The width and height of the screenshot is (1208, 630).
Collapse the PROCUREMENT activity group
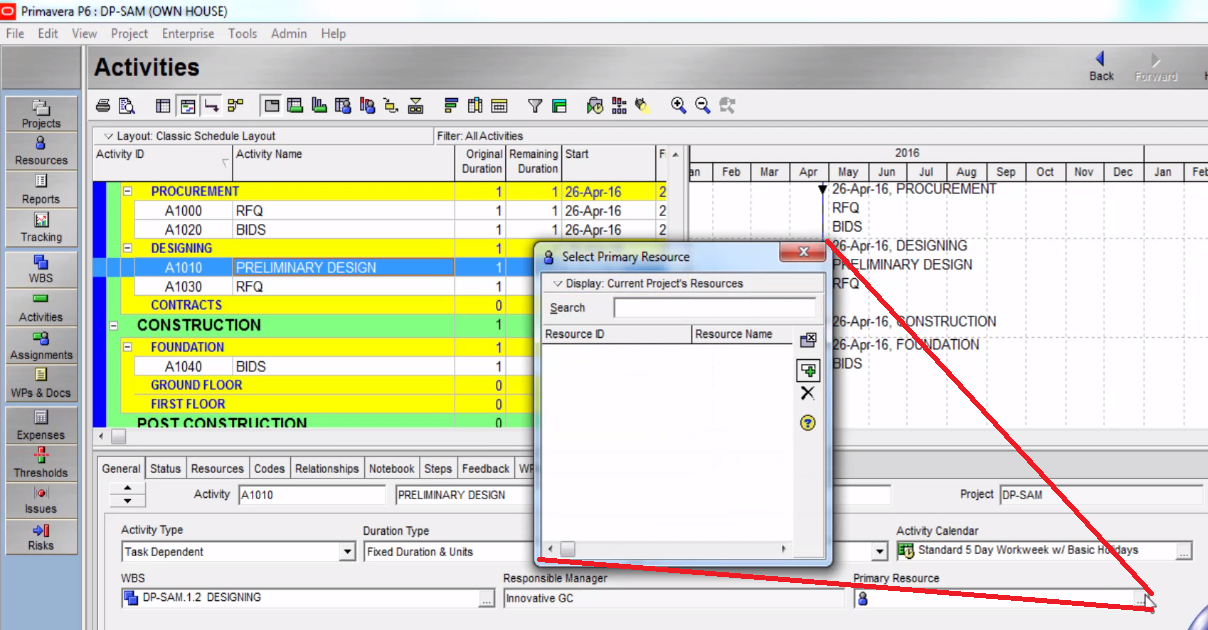[127, 190]
